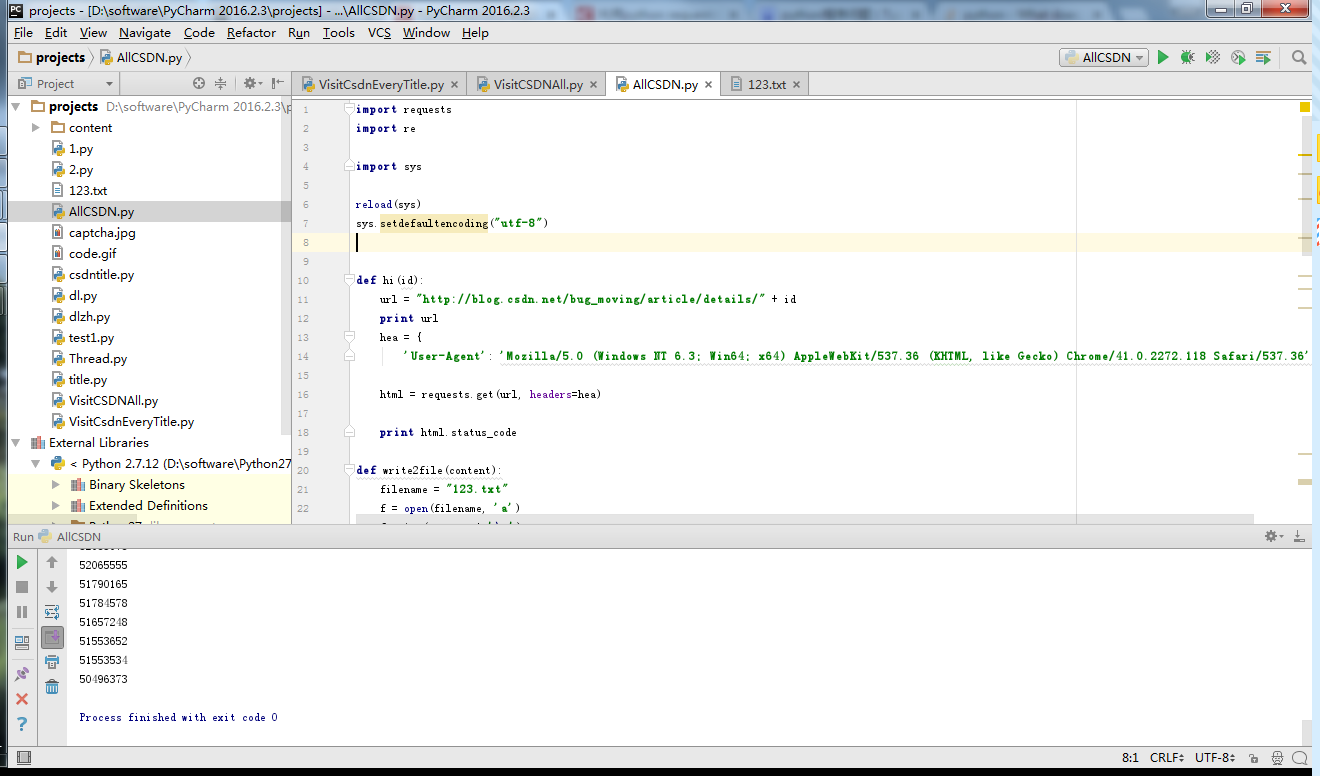Expand the content folder
The height and width of the screenshot is (776, 1320).
pos(36,127)
